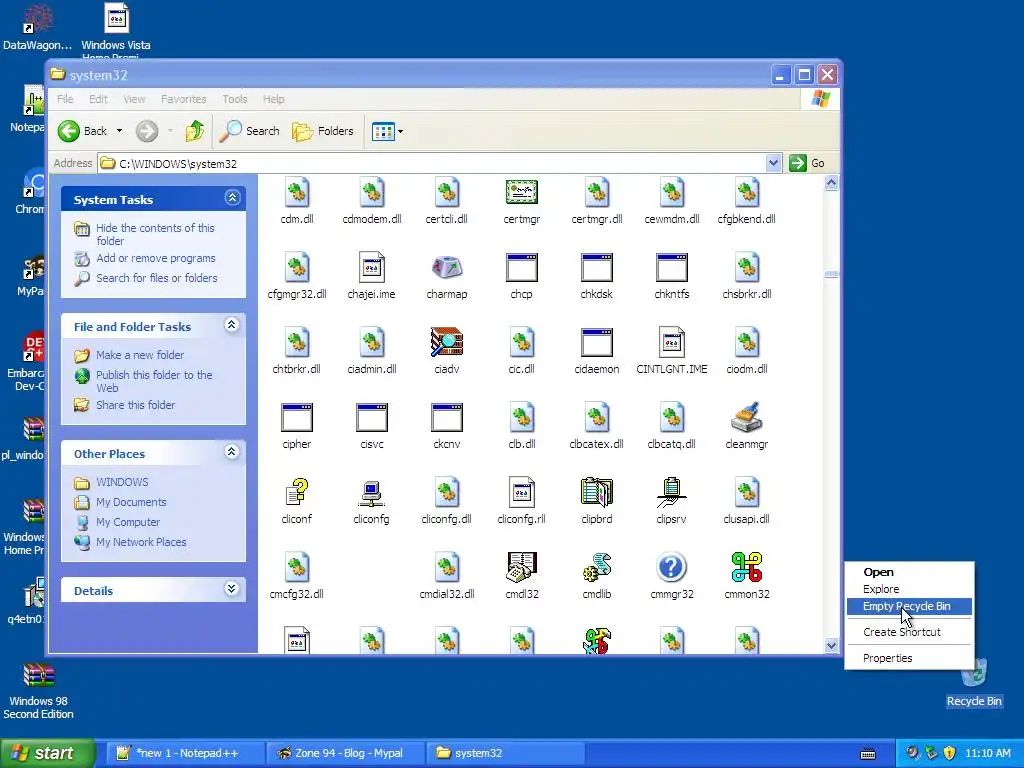Choose Properties in the context menu

click(909, 658)
